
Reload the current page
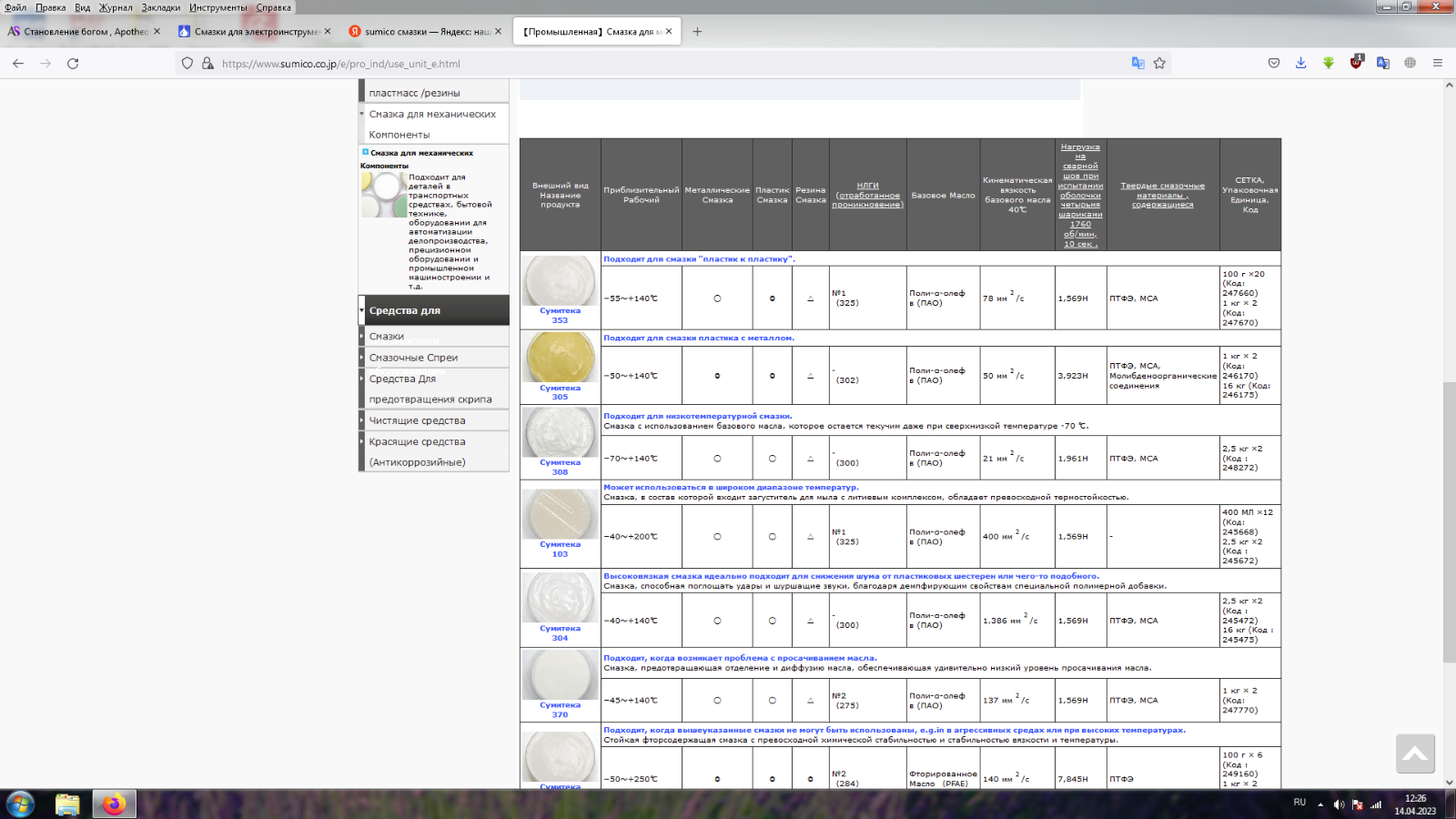(73, 64)
